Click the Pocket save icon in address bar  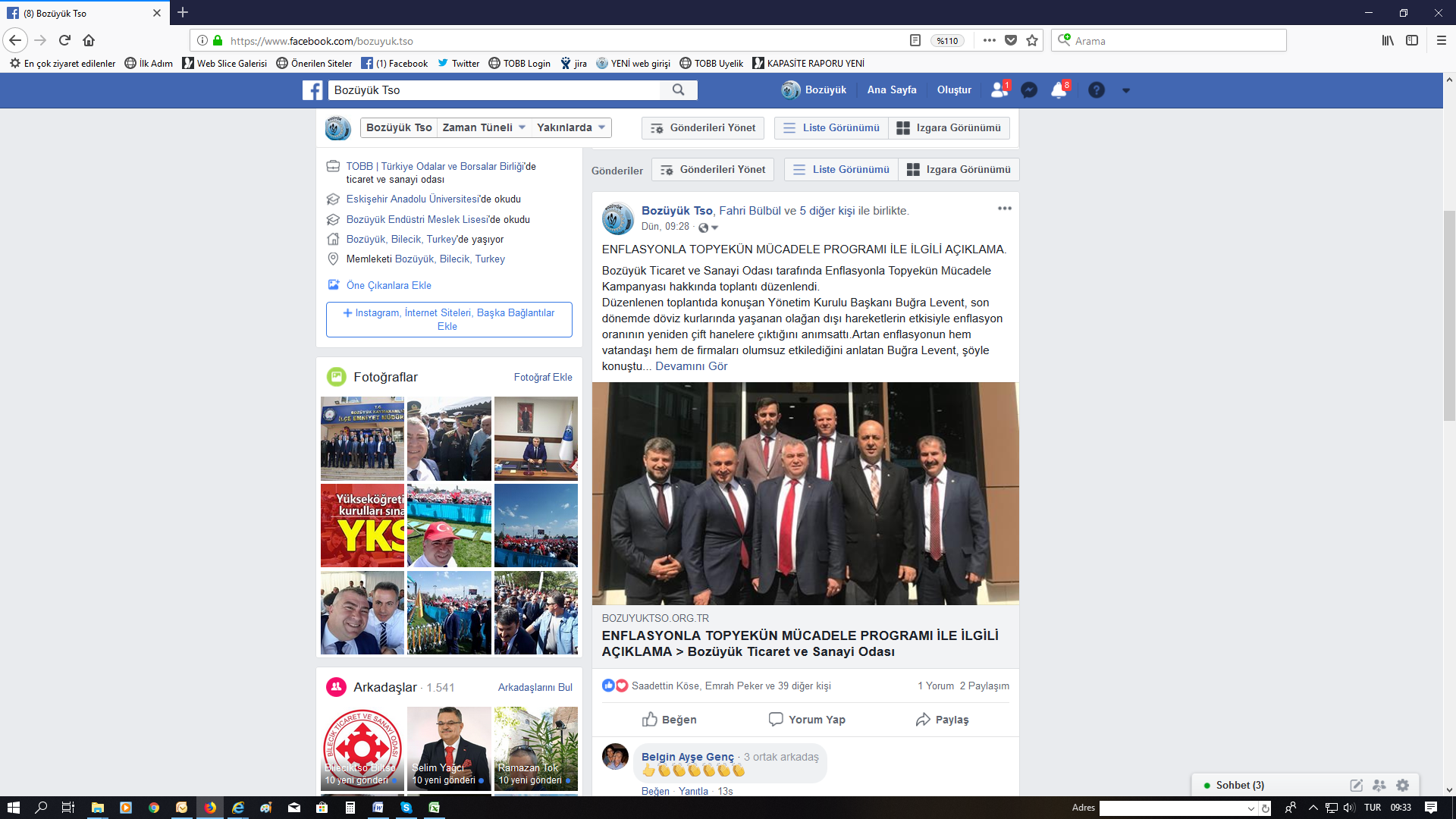point(1011,40)
